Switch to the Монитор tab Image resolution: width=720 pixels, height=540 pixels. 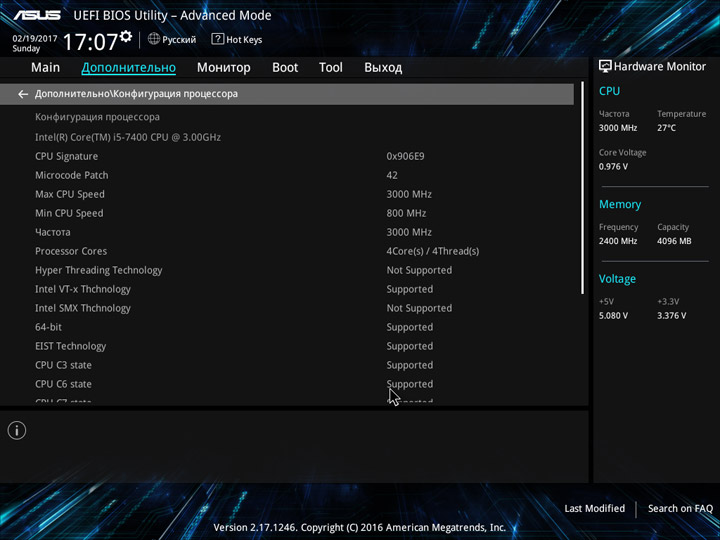pos(224,68)
